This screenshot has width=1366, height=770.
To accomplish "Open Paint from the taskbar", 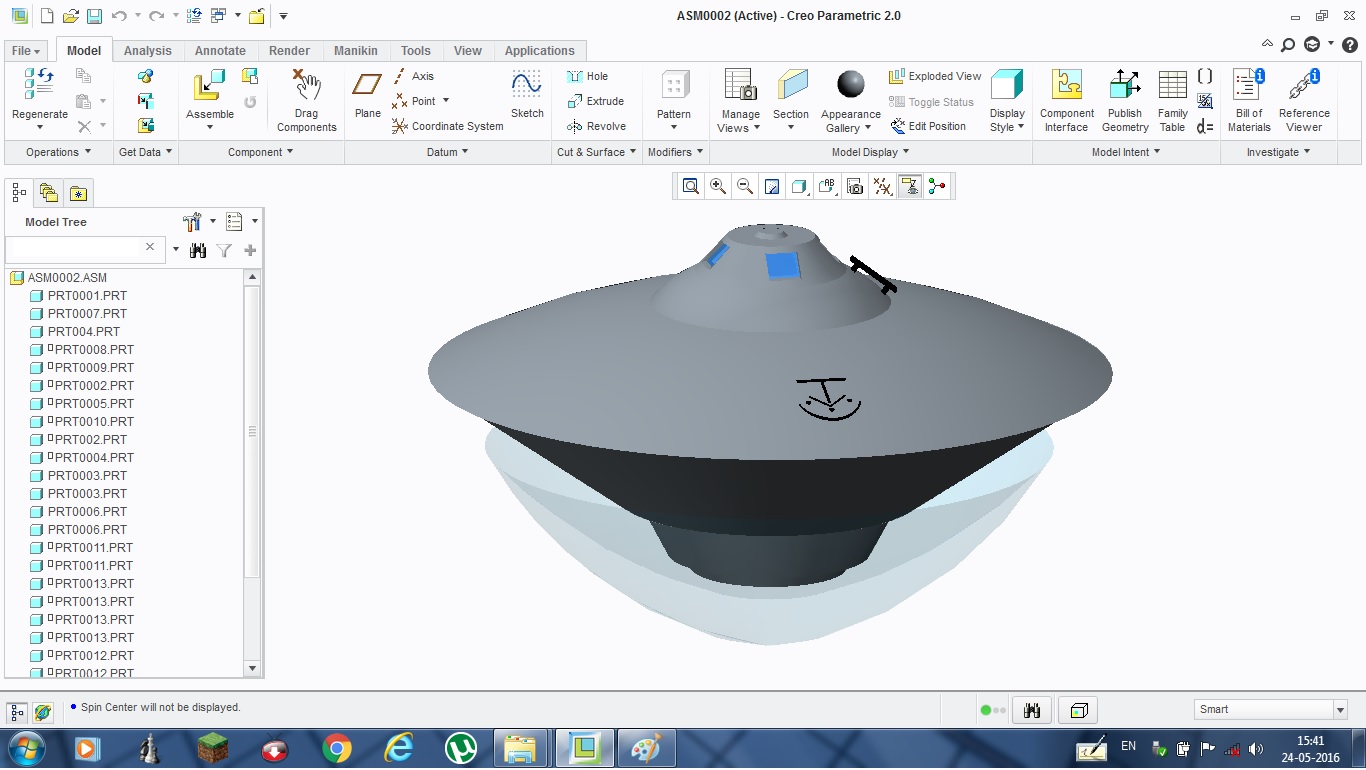I will (646, 748).
